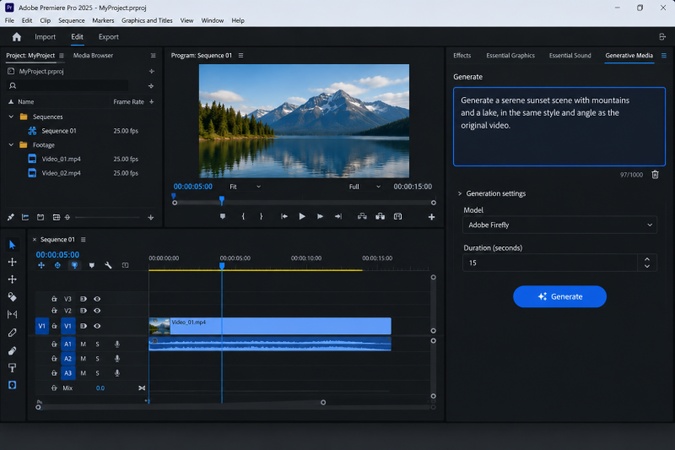675x450 pixels.
Task: Hide track V2 with eye icon
Action: [97, 310]
